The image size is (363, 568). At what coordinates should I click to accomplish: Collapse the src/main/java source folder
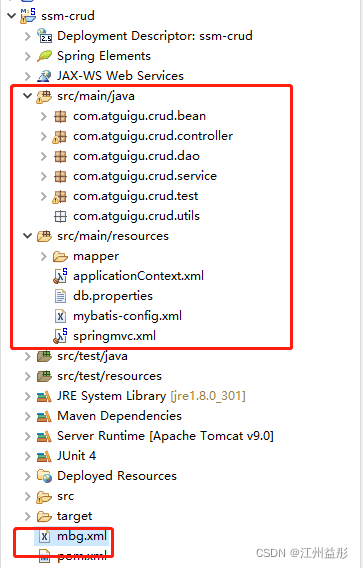28,96
